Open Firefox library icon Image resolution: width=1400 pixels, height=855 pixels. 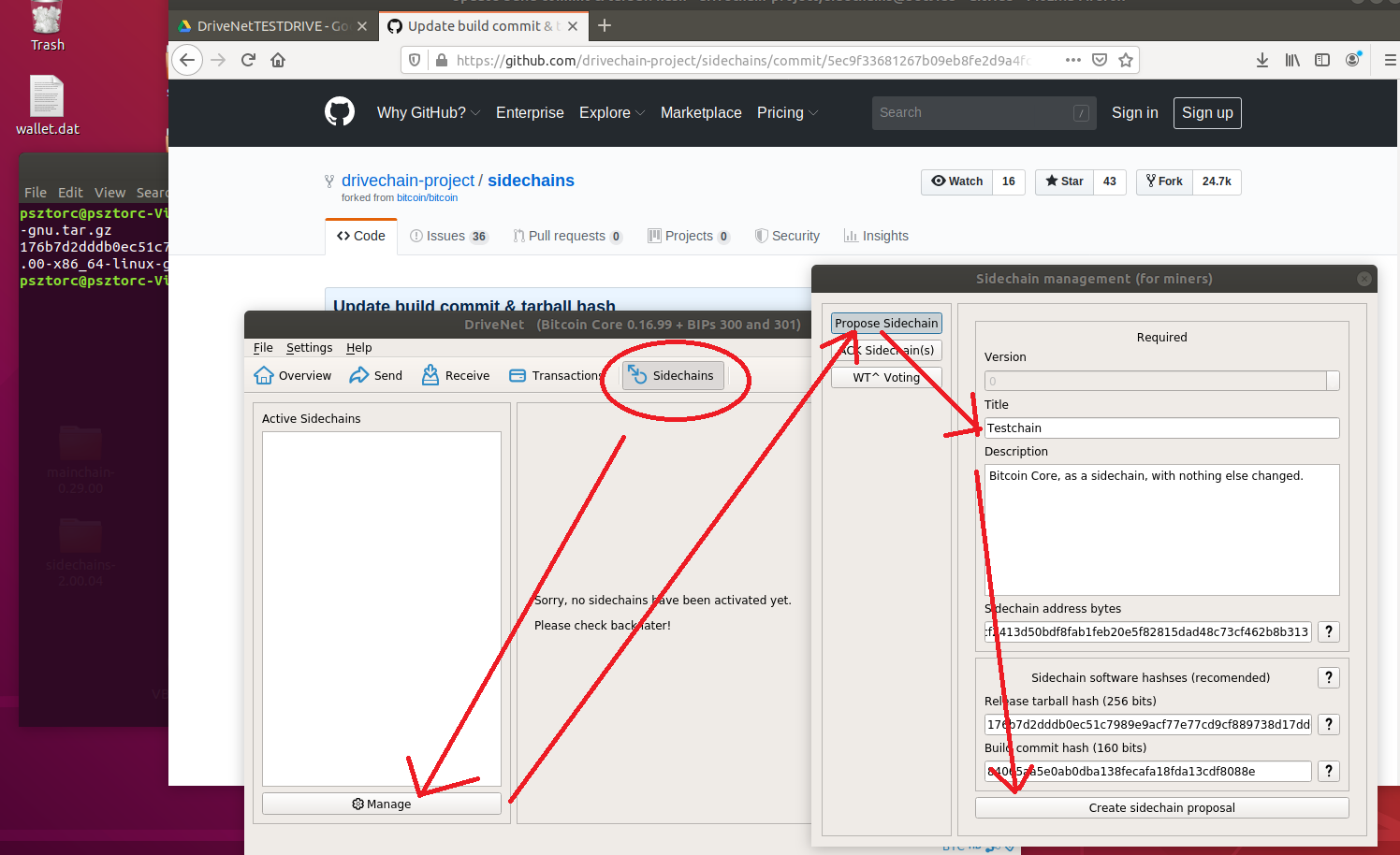point(1292,60)
